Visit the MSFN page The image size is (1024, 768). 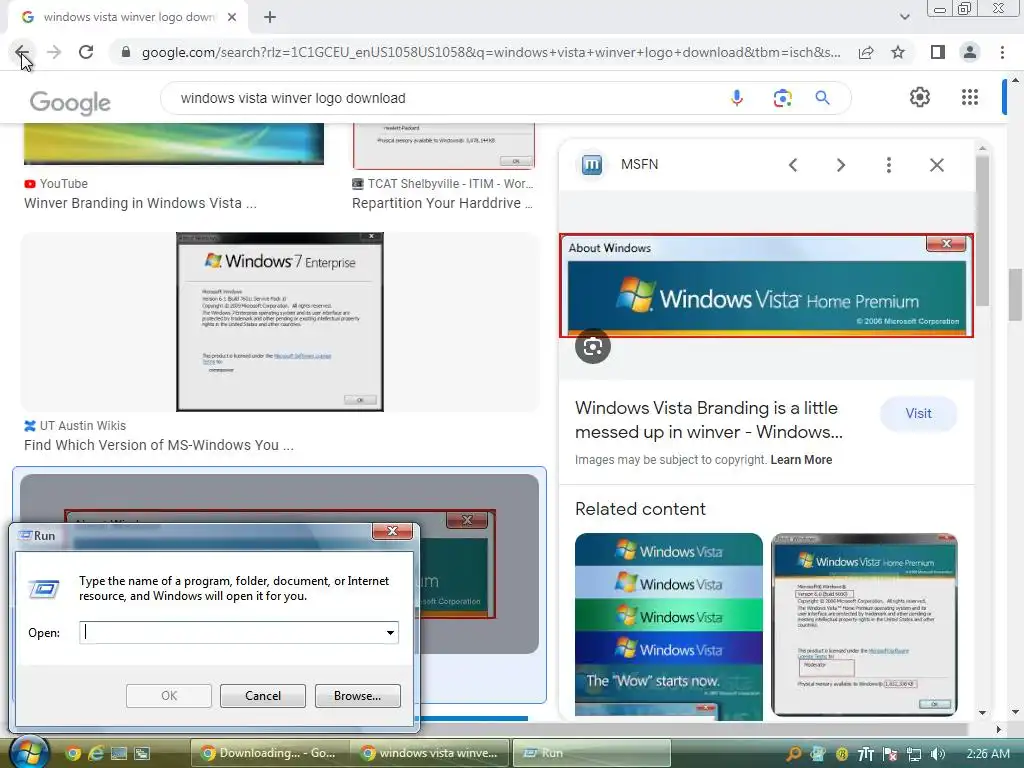(918, 413)
